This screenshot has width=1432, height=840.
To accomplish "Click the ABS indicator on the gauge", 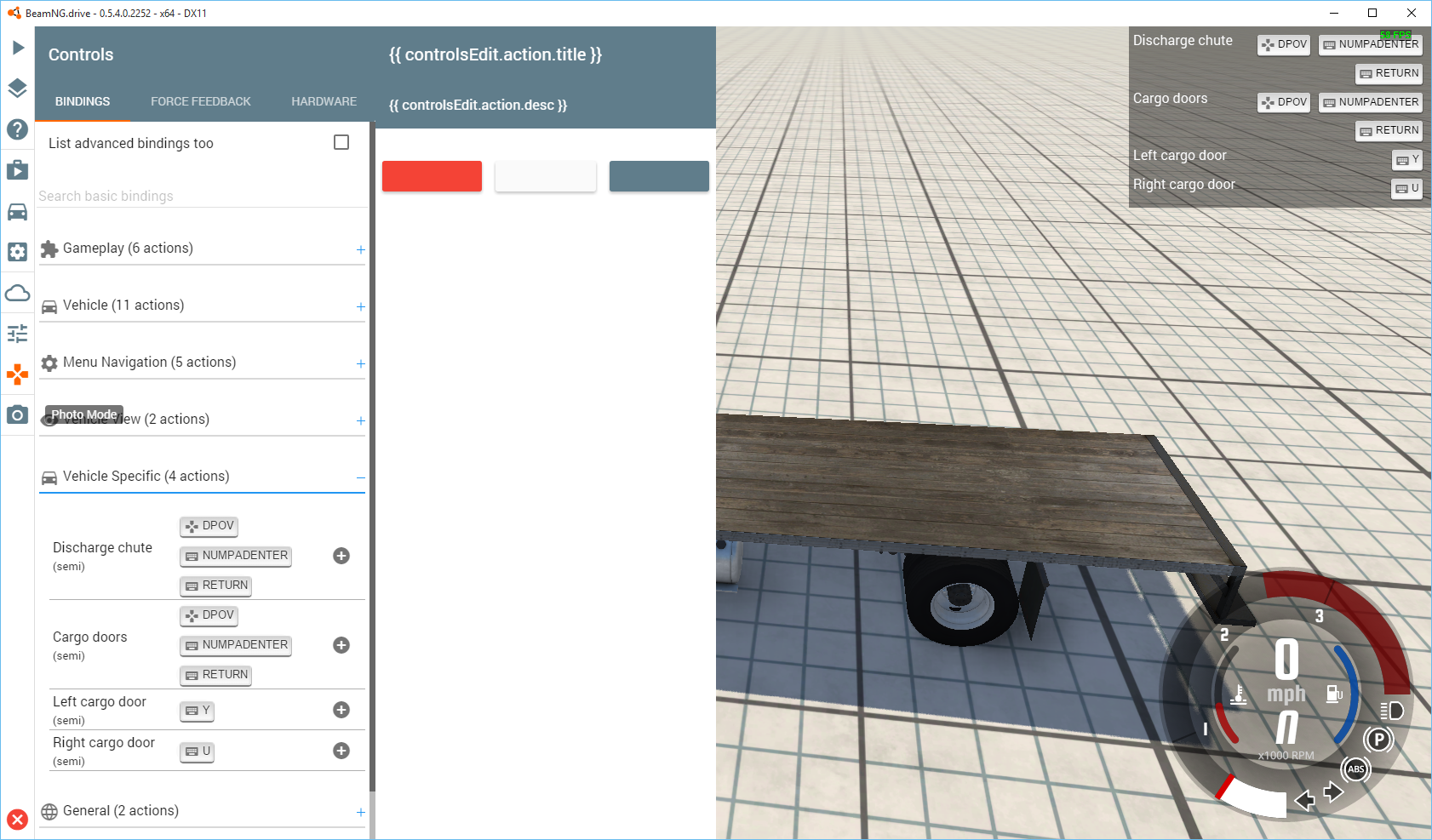I will pos(1356,769).
